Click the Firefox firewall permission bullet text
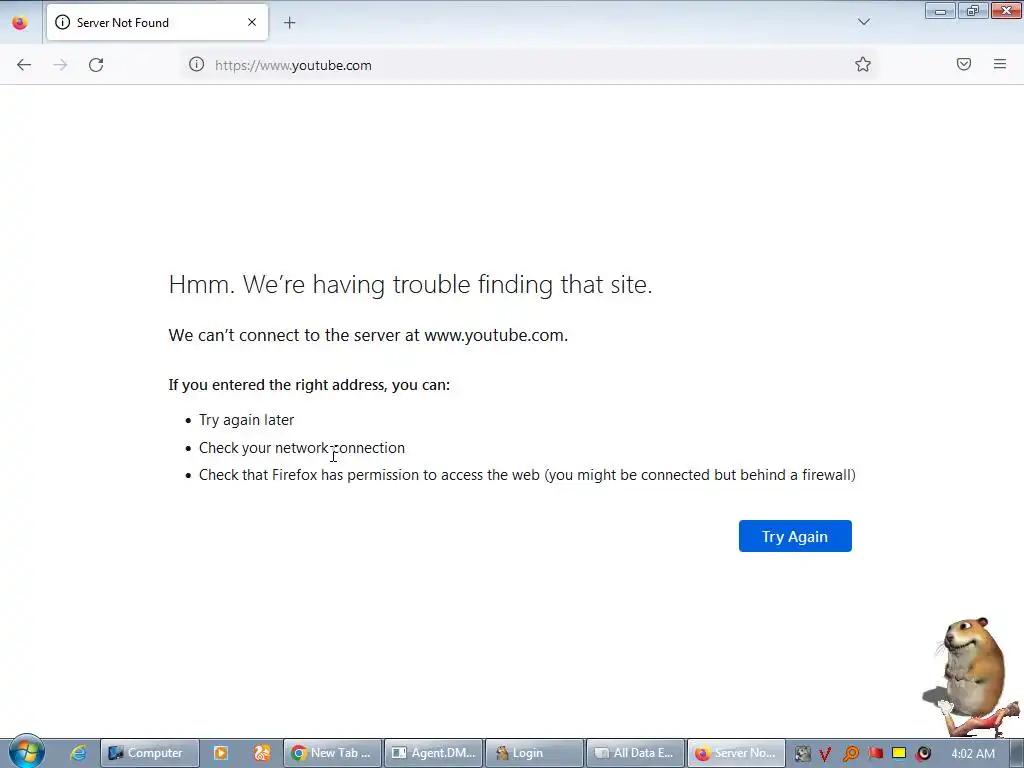 coord(527,475)
